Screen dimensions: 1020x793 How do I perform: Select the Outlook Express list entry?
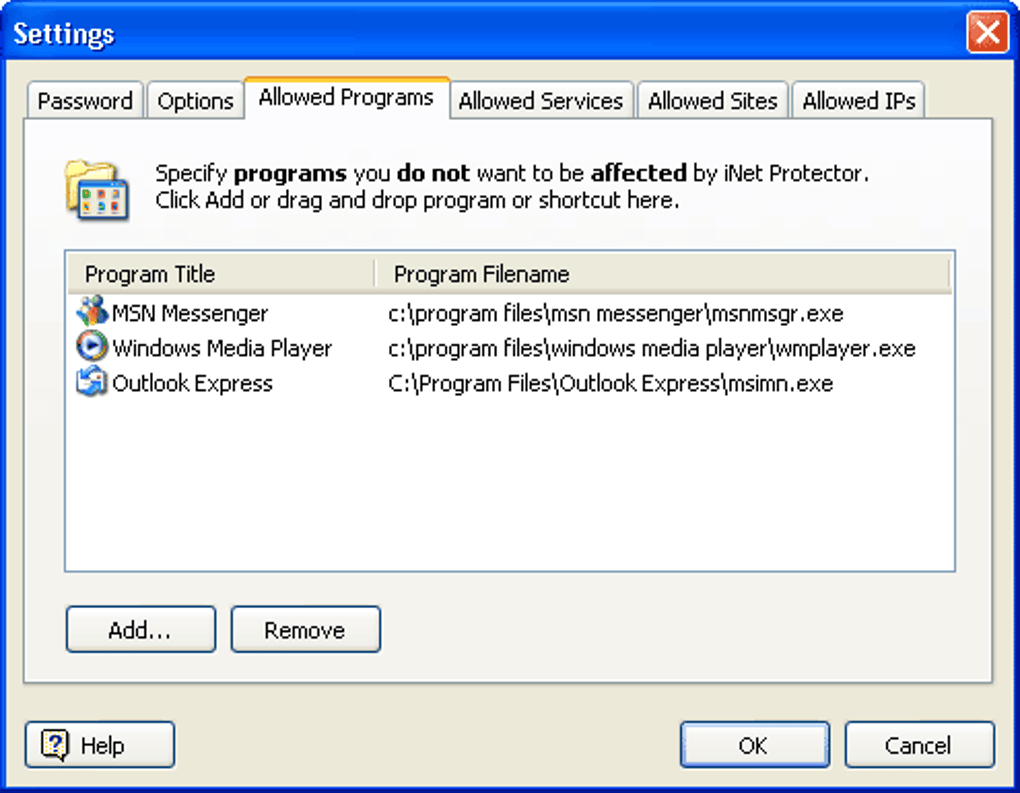tap(193, 383)
